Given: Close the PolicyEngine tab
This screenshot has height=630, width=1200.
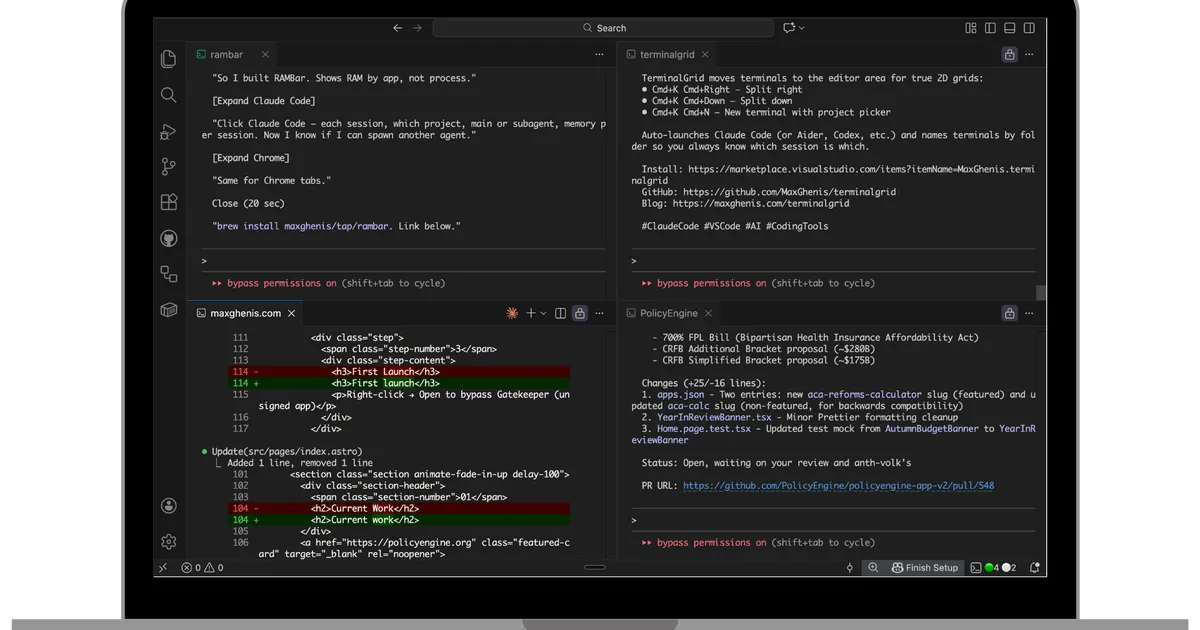Looking at the screenshot, I should point(708,313).
